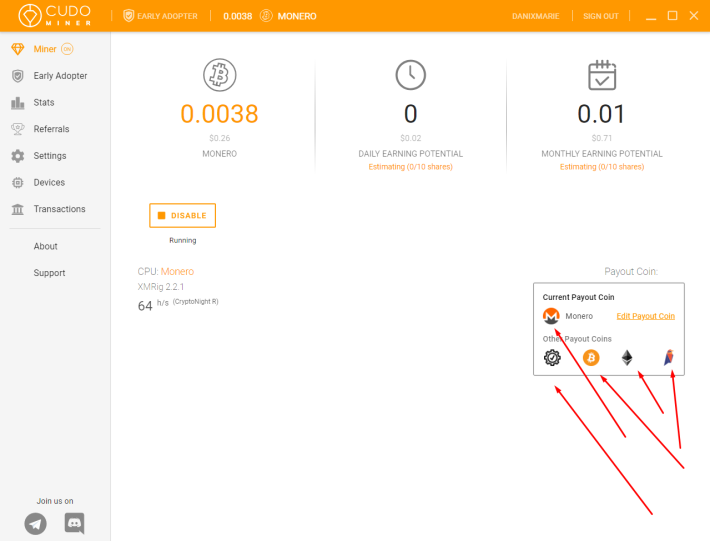710x541 pixels.
Task: Navigate to Devices
Action: point(49,182)
